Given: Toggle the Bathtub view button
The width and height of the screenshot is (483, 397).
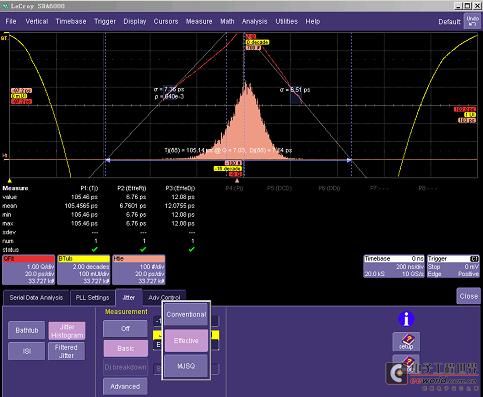Looking at the screenshot, I should point(27,330).
